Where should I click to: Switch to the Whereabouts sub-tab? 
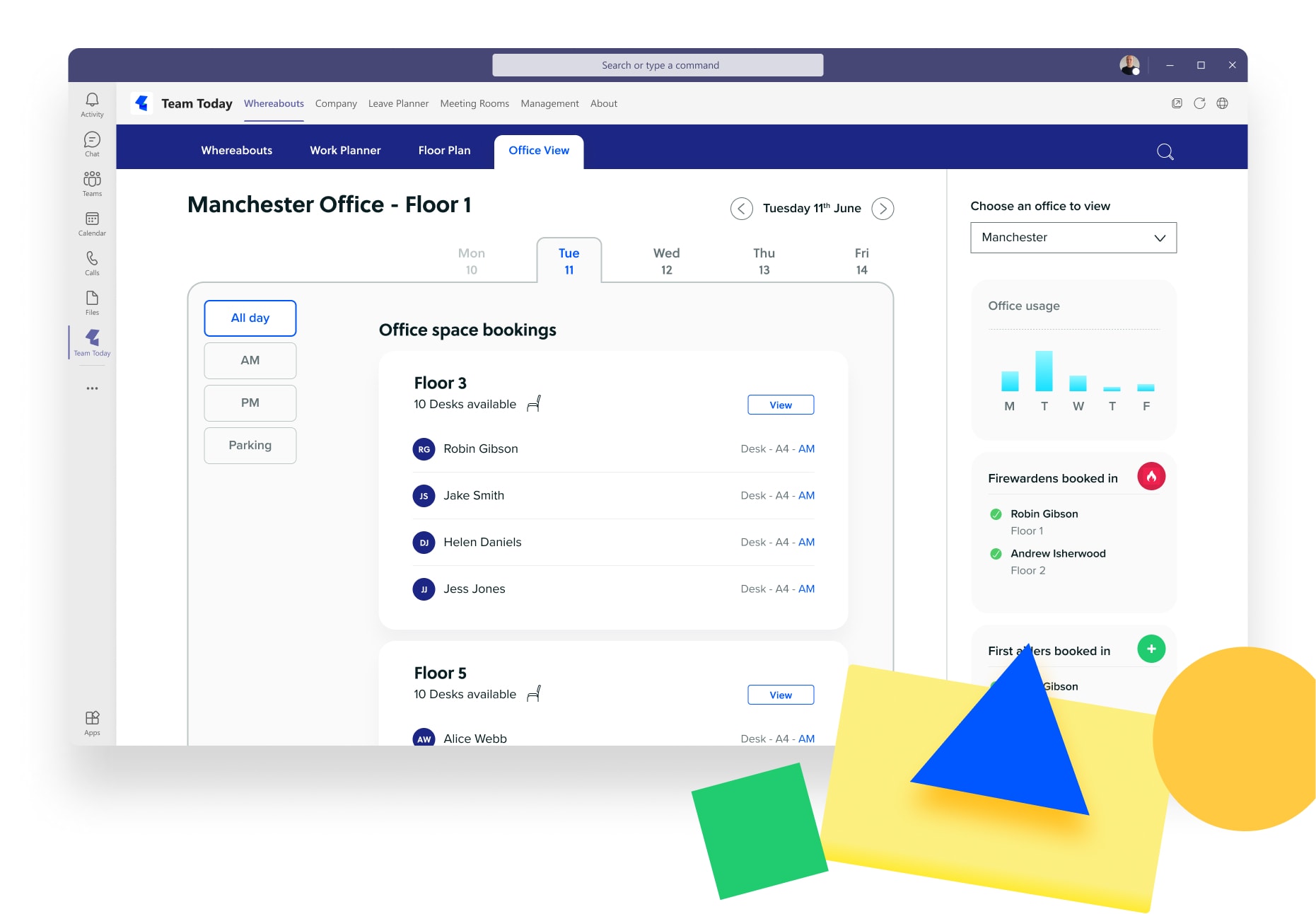click(x=236, y=151)
